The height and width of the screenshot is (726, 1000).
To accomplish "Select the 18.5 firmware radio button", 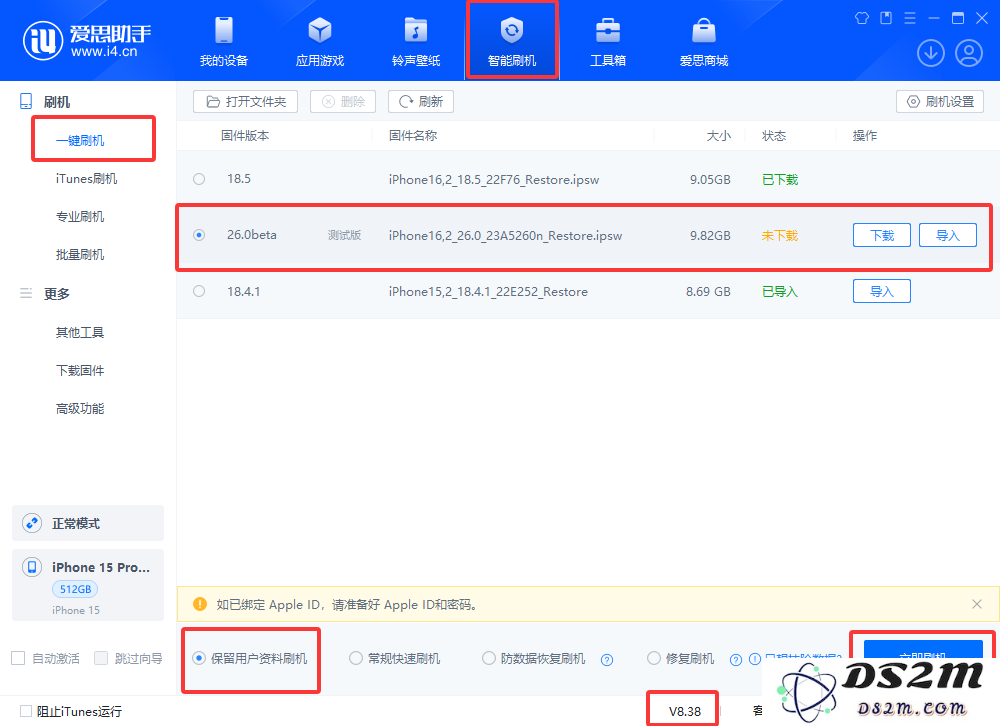I will [x=199, y=179].
